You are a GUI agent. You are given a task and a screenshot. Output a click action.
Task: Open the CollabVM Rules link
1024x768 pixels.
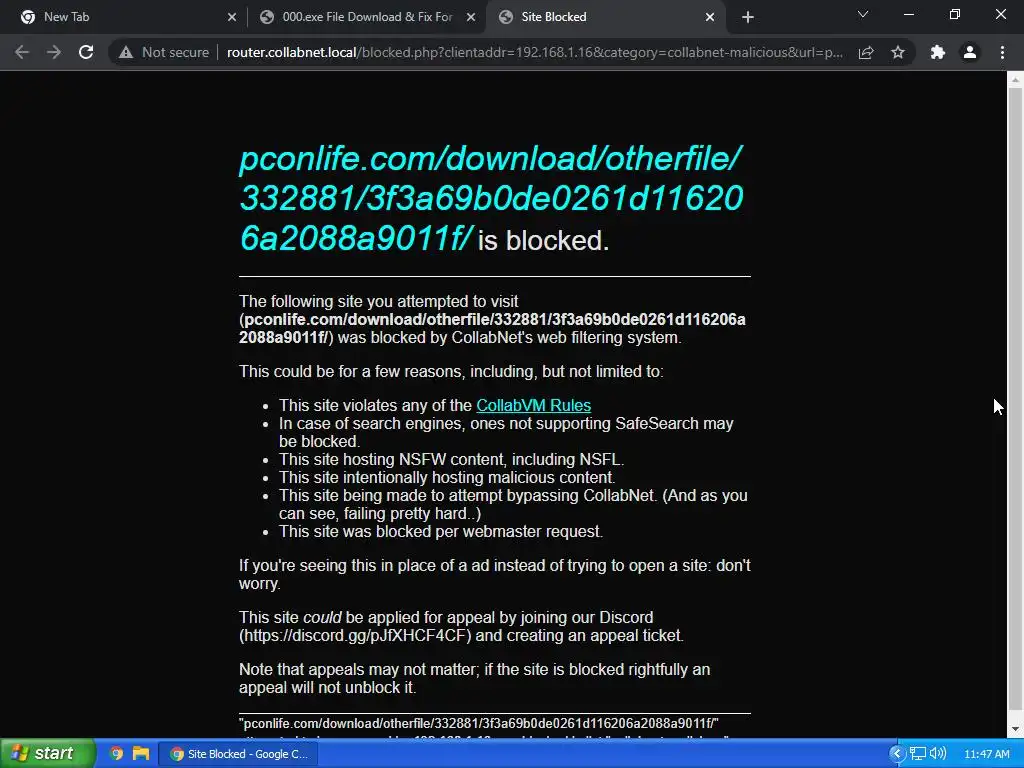pyautogui.click(x=534, y=406)
